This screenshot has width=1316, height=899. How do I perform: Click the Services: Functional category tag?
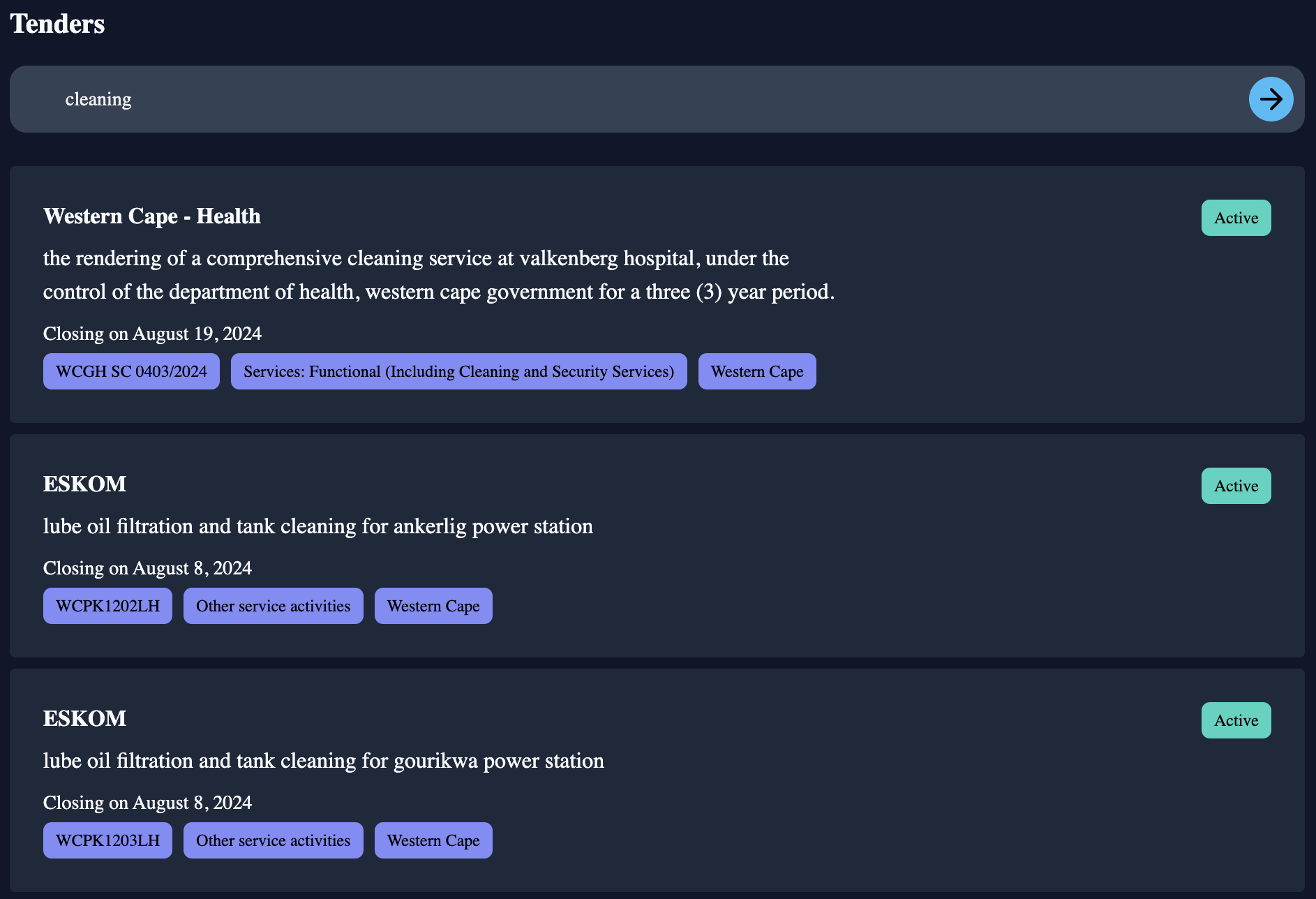coord(458,371)
